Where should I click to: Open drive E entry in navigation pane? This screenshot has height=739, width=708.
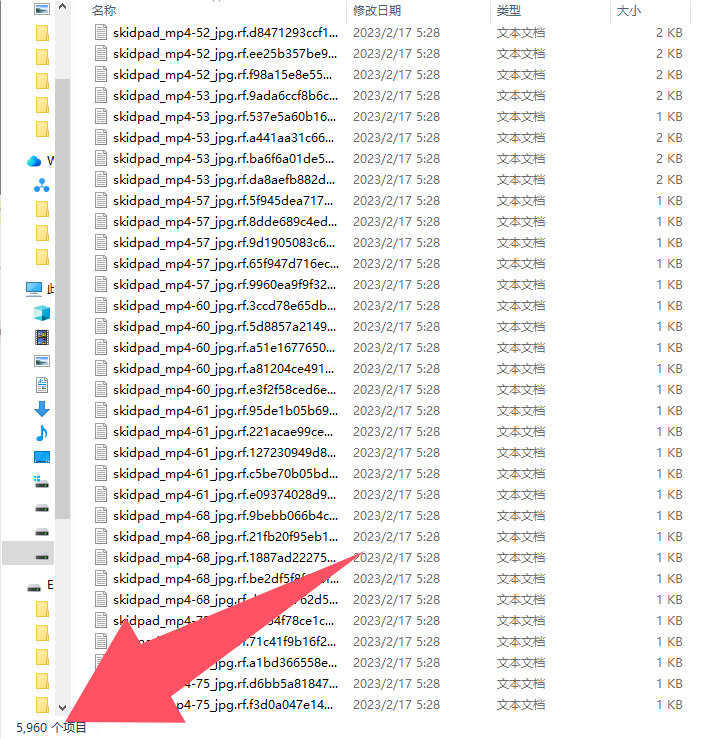pos(40,587)
